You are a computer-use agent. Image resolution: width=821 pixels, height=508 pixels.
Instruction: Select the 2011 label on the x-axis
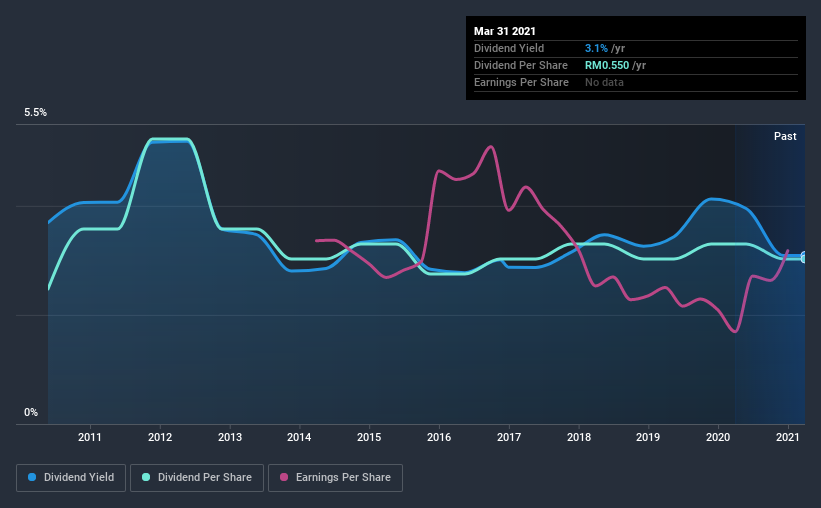(x=90, y=437)
